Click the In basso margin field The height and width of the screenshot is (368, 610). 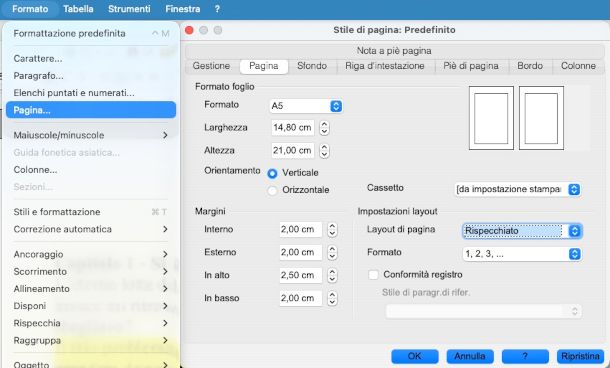tap(300, 298)
